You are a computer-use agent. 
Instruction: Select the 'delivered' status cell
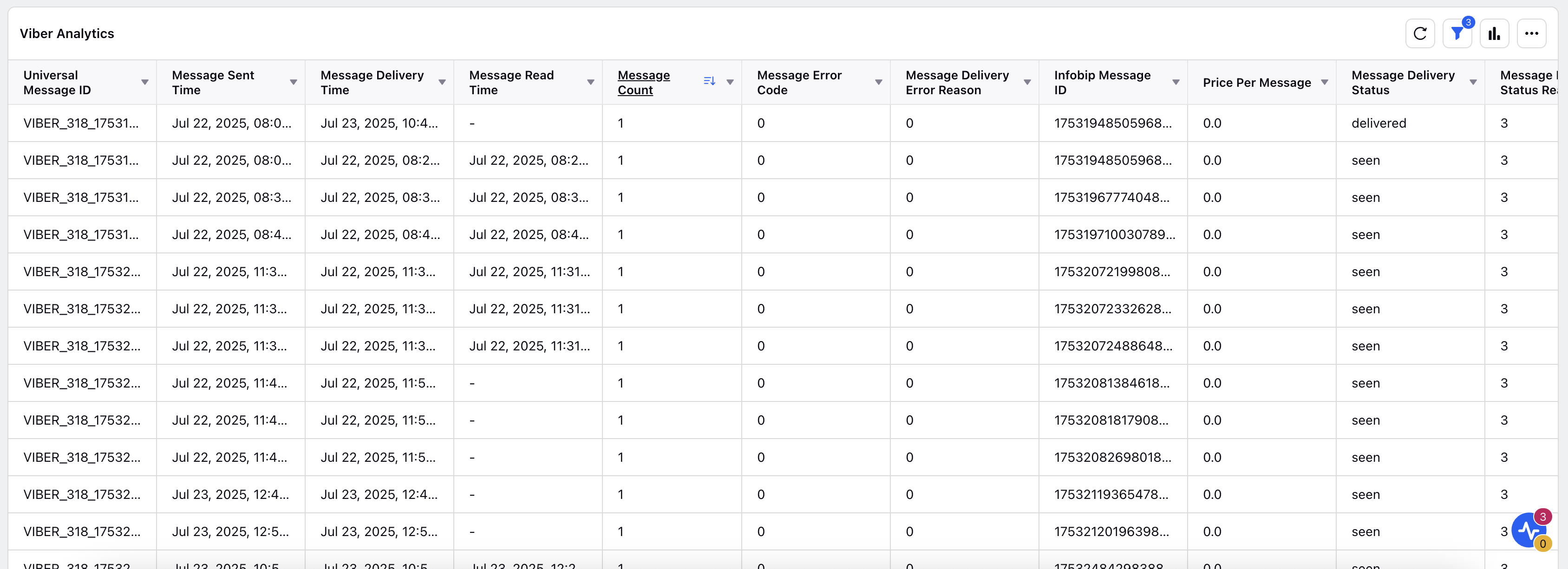tap(1379, 123)
